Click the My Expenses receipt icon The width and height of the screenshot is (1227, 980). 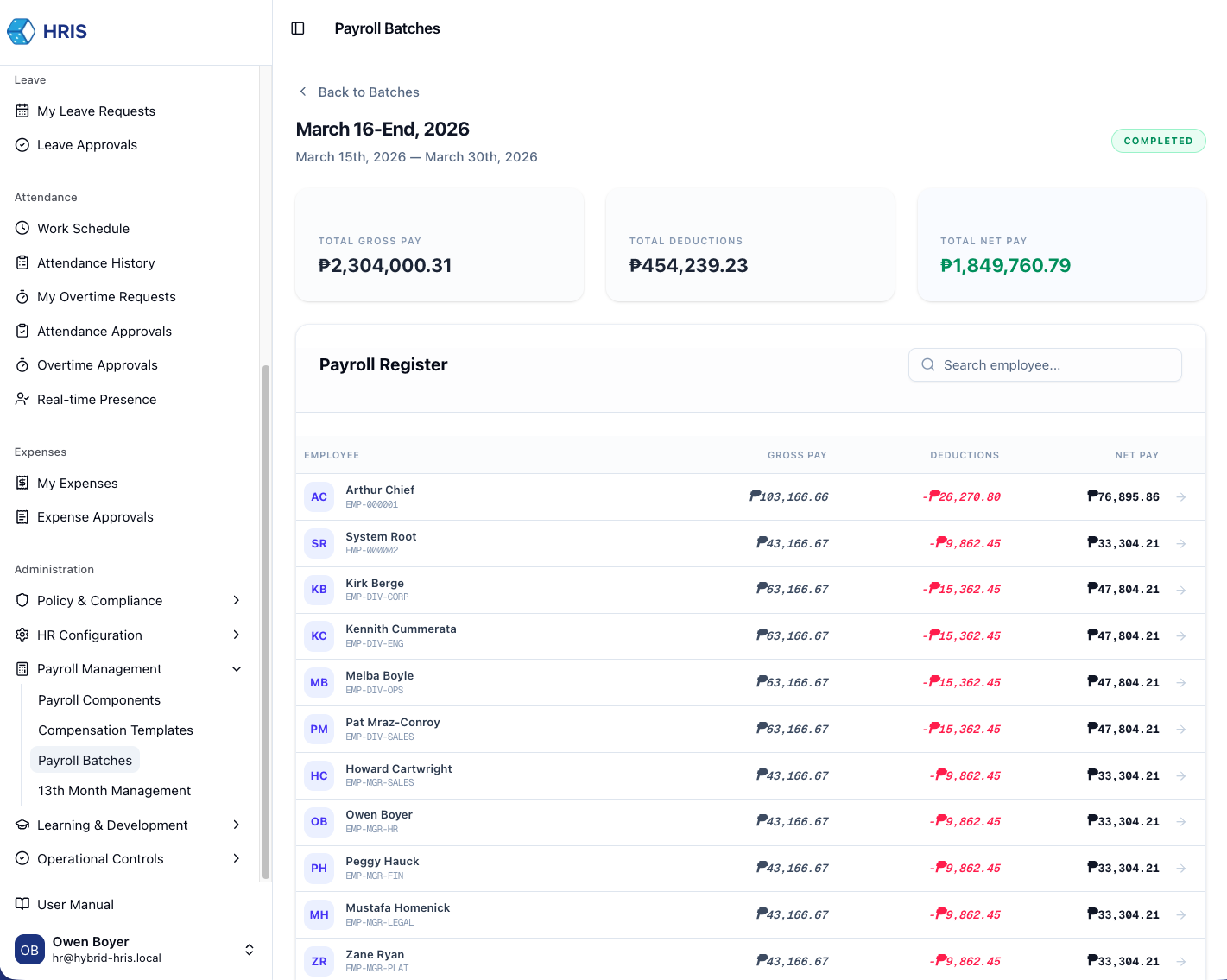22,484
